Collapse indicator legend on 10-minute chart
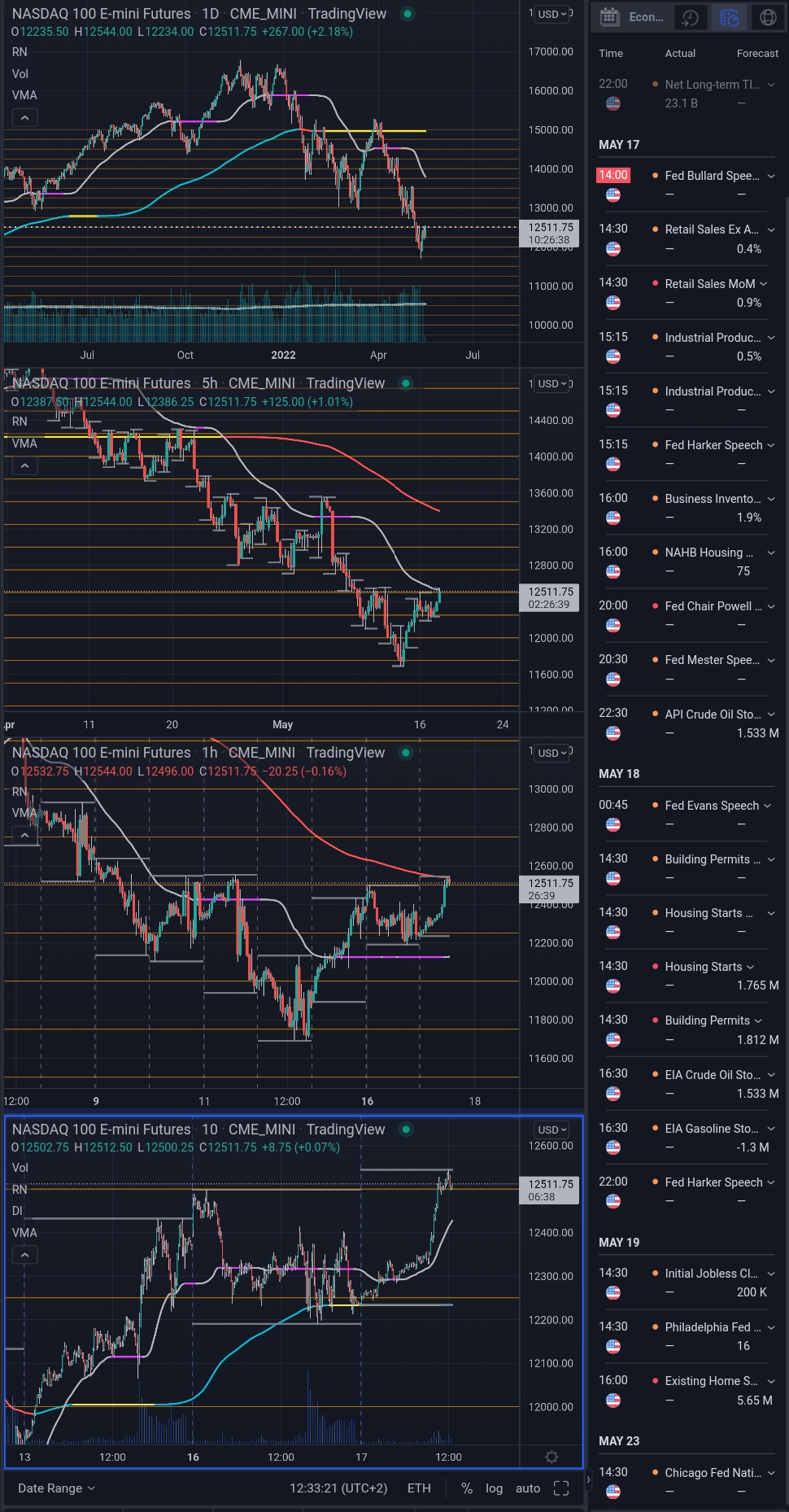 coord(24,1255)
